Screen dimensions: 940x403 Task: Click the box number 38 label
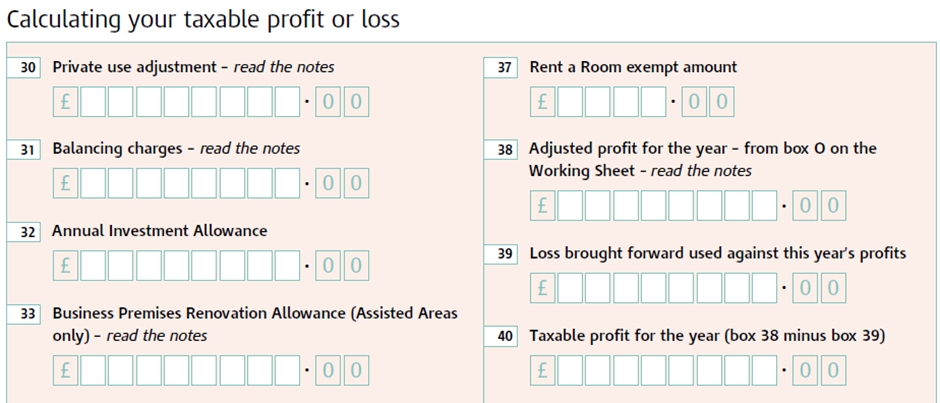tap(505, 150)
